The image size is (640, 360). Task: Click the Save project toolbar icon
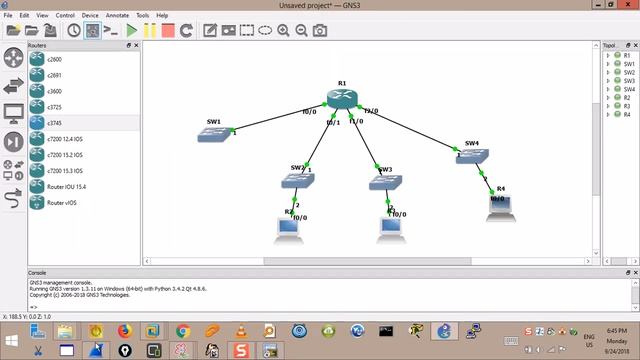pyautogui.click(x=50, y=31)
